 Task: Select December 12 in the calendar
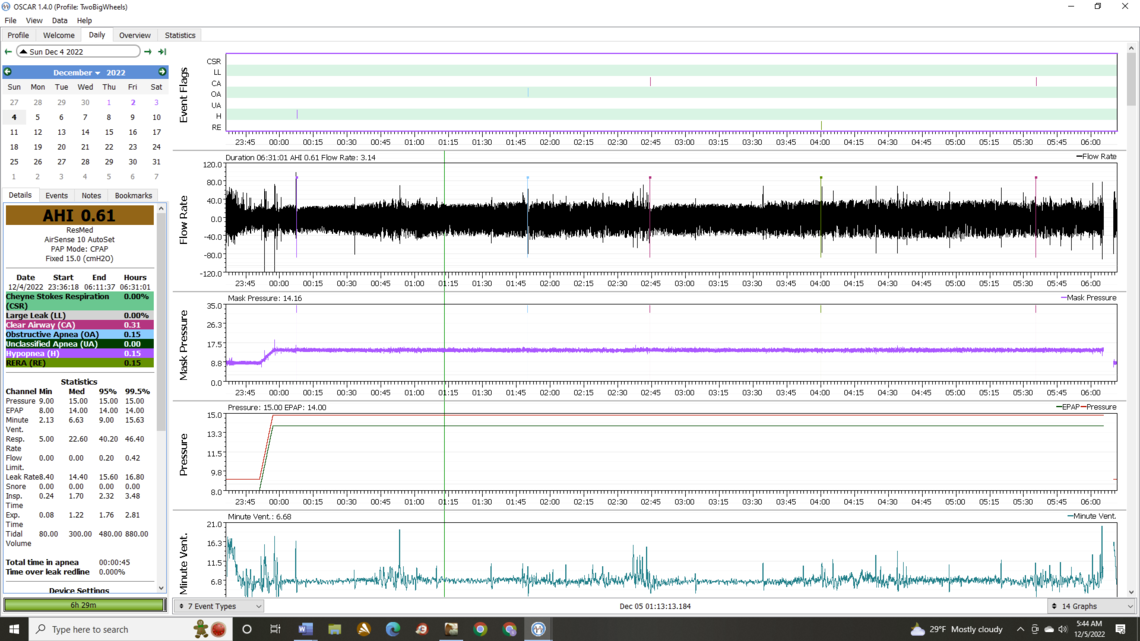[x=38, y=132]
